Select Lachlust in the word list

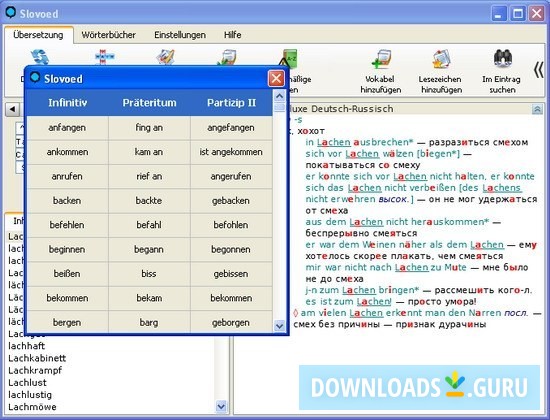point(27,382)
